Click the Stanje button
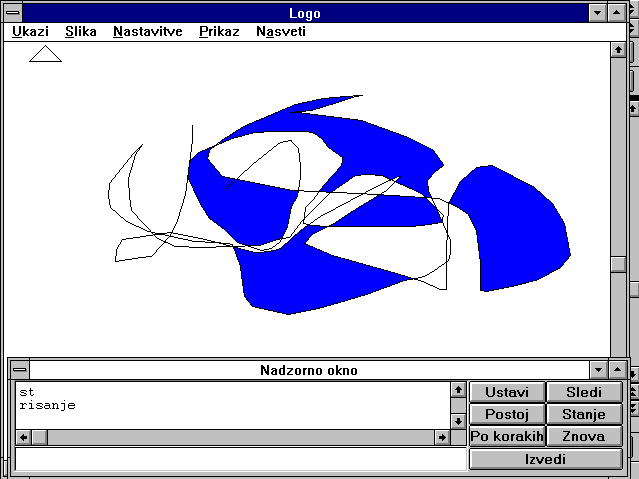Screen dimensions: 639x479 (x=584, y=414)
